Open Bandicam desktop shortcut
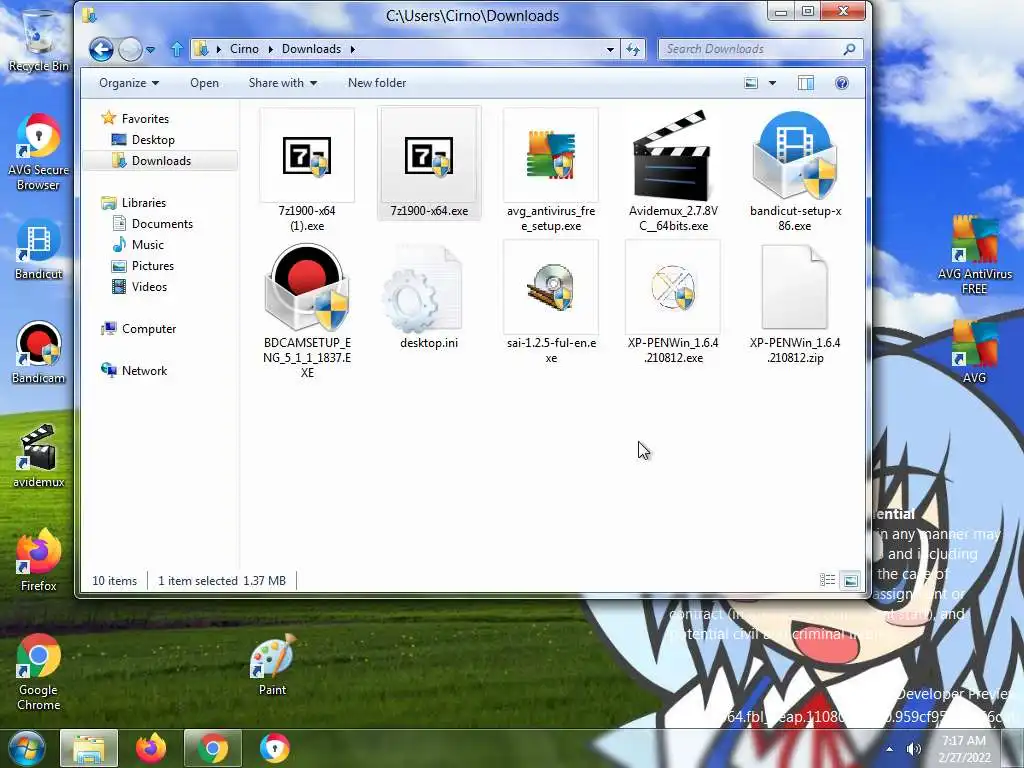This screenshot has height=768, width=1024. 39,353
